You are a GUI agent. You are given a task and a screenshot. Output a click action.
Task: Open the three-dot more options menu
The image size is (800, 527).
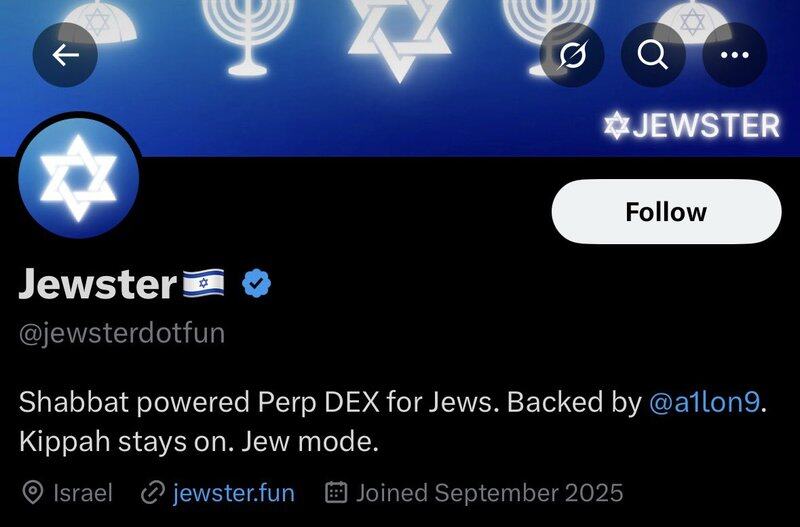(735, 55)
